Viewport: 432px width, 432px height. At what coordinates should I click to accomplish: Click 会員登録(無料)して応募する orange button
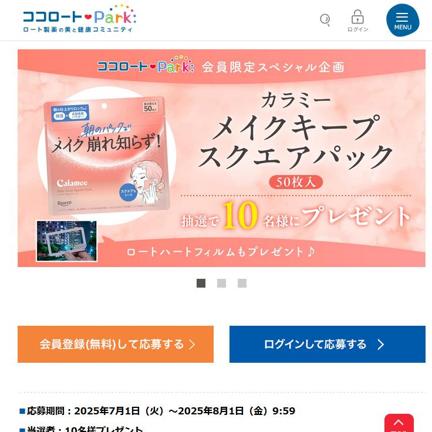click(x=116, y=344)
